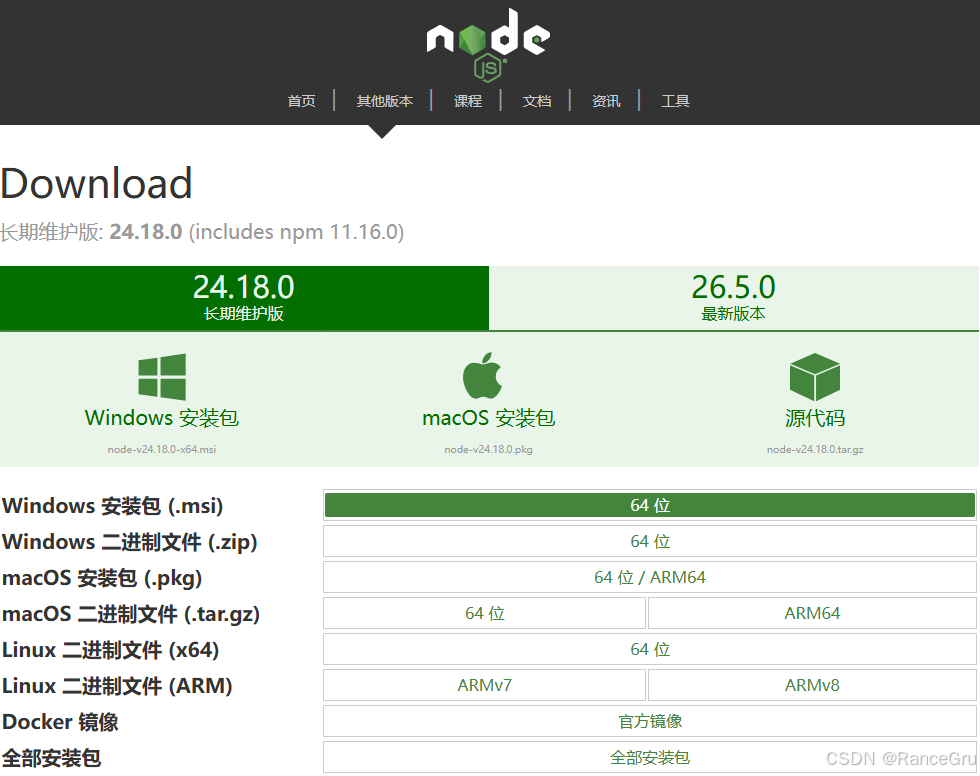Download Windows .zip 64 位 binary
980x776 pixels.
point(650,541)
